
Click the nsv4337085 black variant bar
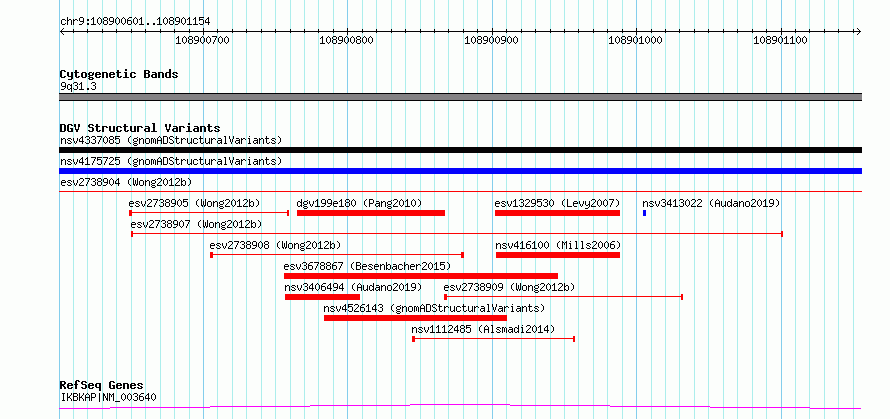pyautogui.click(x=460, y=150)
